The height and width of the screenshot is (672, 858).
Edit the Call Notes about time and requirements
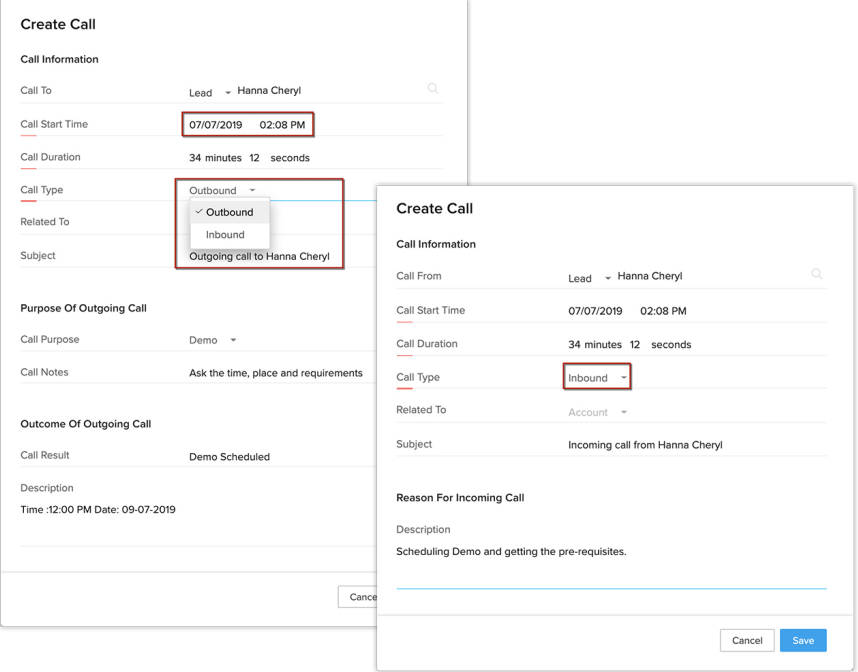(x=276, y=371)
